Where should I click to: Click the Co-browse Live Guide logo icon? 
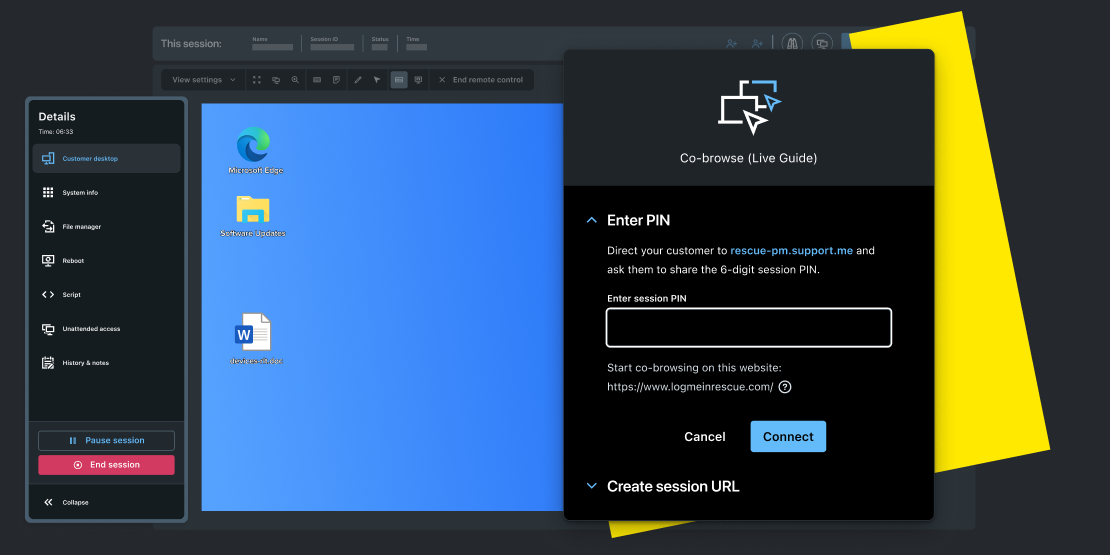tap(749, 106)
